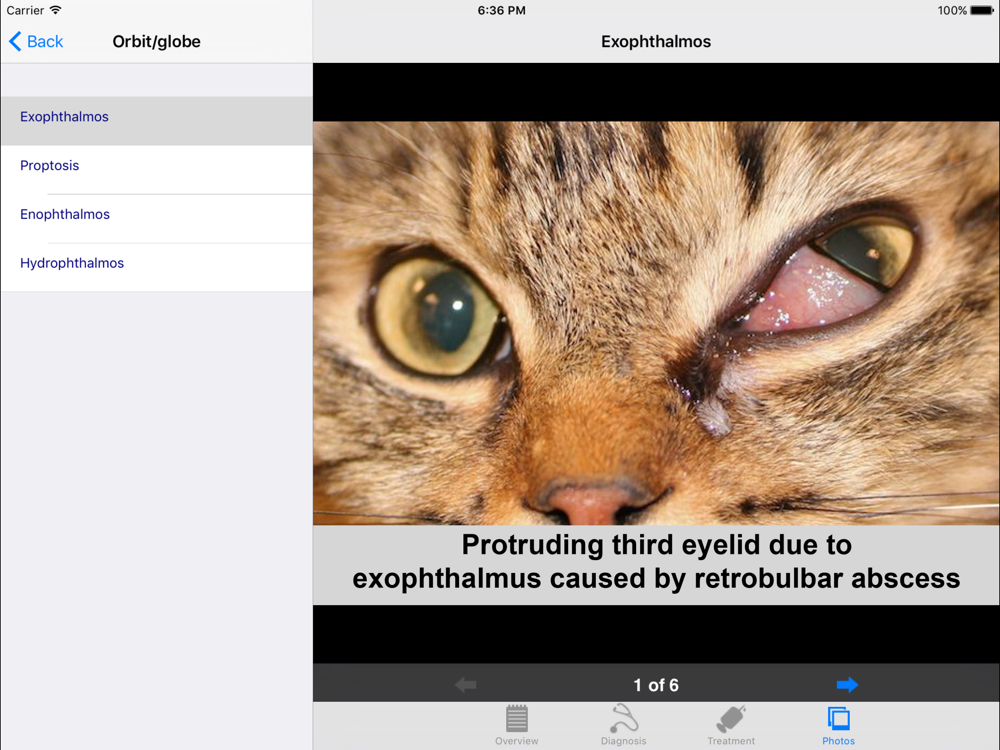This screenshot has width=1000, height=750.
Task: Tap the greyed previous photo arrow
Action: point(466,684)
